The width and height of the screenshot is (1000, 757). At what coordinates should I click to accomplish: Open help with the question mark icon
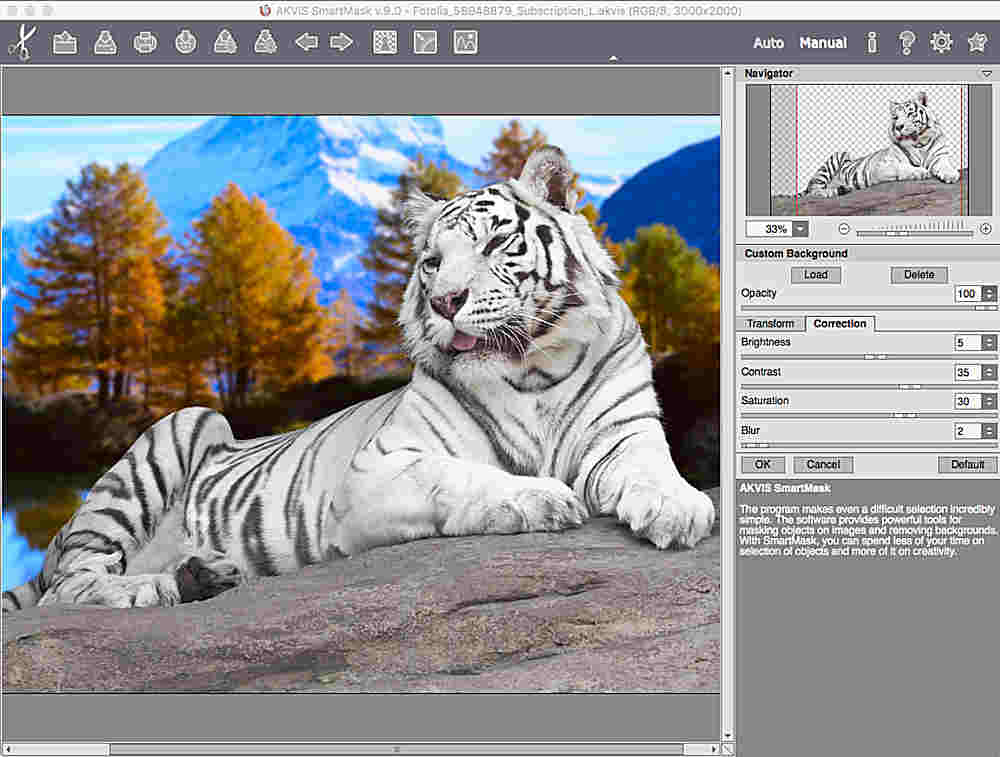coord(907,43)
